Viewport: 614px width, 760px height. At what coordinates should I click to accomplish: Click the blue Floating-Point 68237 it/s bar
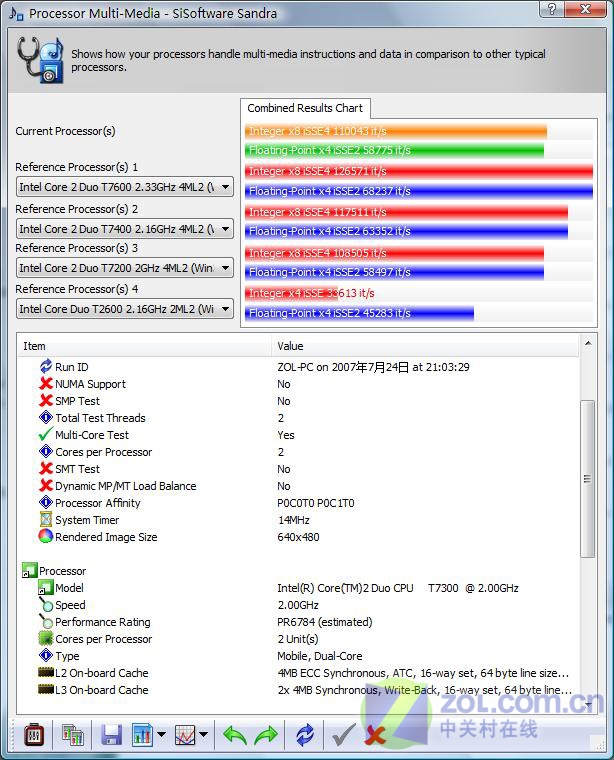[419, 191]
